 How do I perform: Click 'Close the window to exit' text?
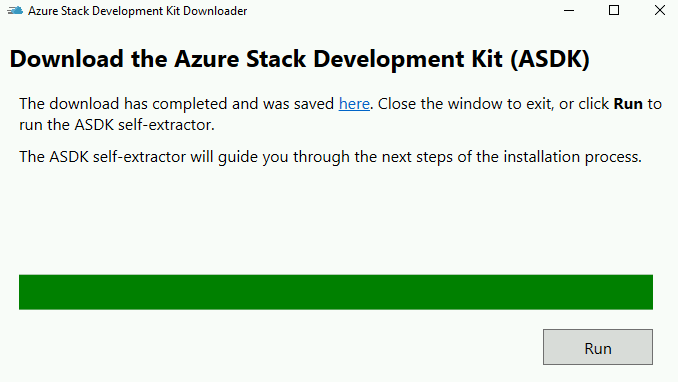[x=466, y=104]
